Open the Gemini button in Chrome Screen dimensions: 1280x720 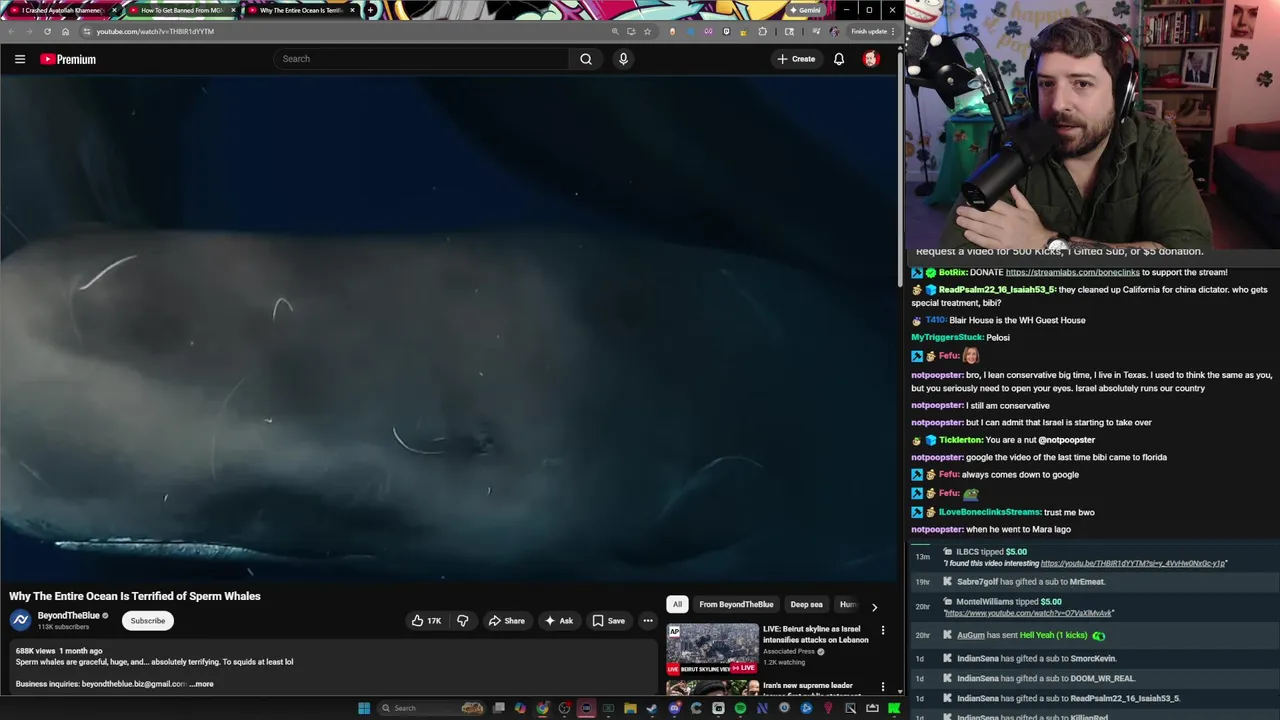coord(805,10)
